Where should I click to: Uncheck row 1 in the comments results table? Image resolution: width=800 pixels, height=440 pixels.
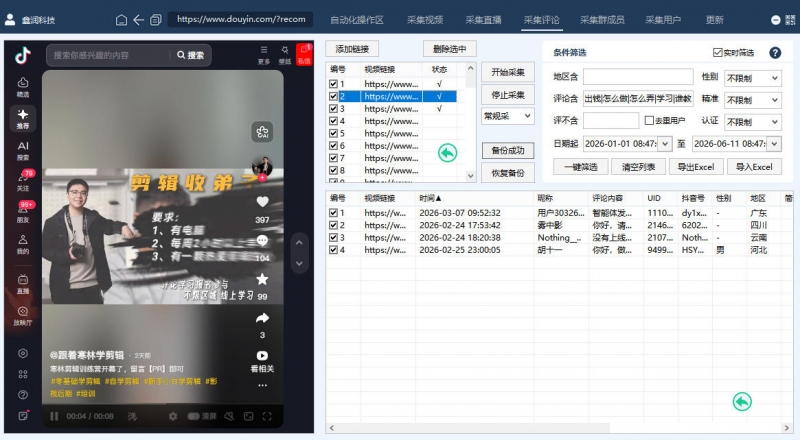pyautogui.click(x=334, y=213)
